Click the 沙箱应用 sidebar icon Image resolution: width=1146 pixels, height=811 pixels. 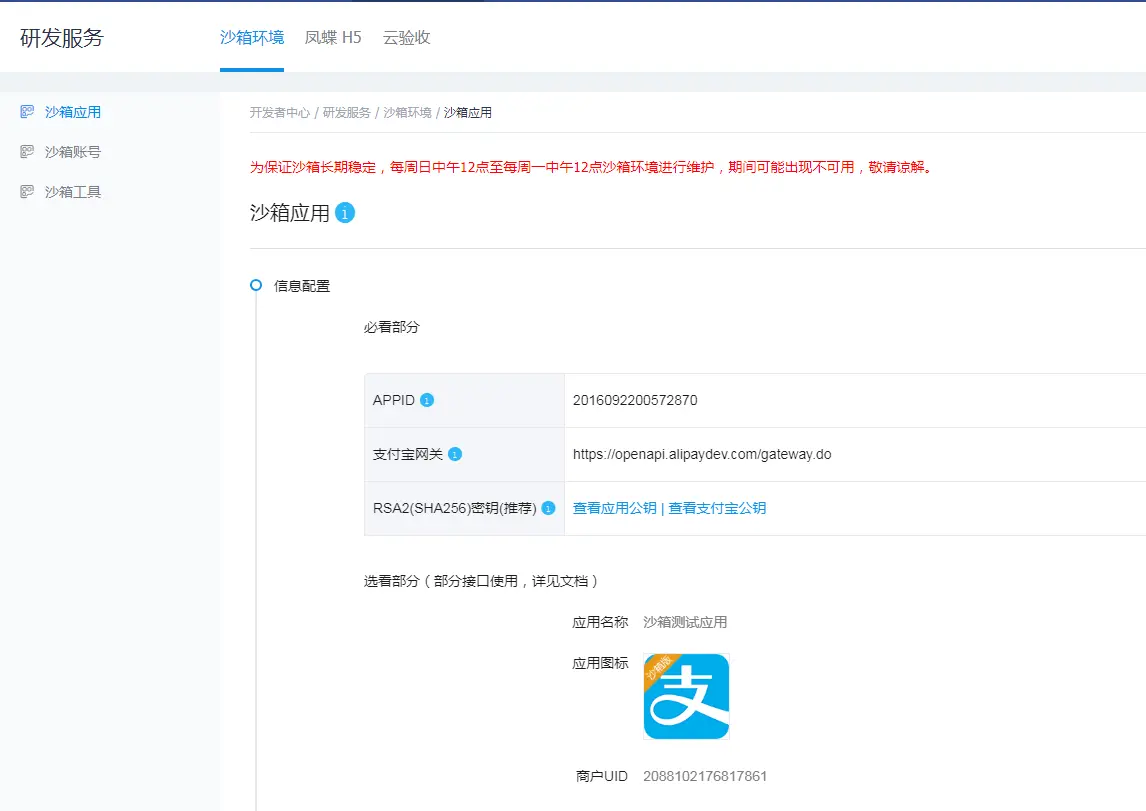(27, 112)
